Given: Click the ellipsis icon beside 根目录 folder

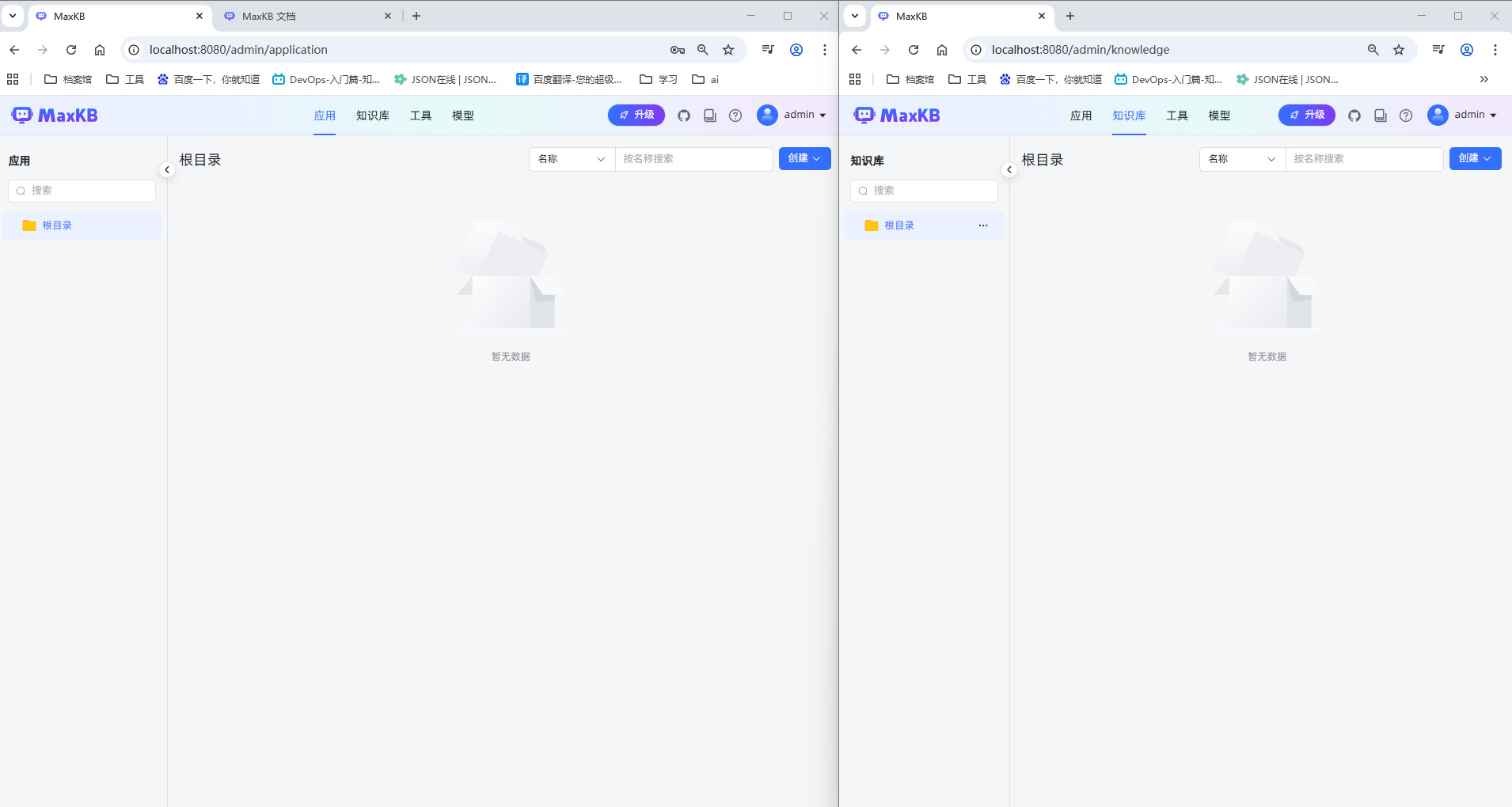Looking at the screenshot, I should tap(983, 225).
